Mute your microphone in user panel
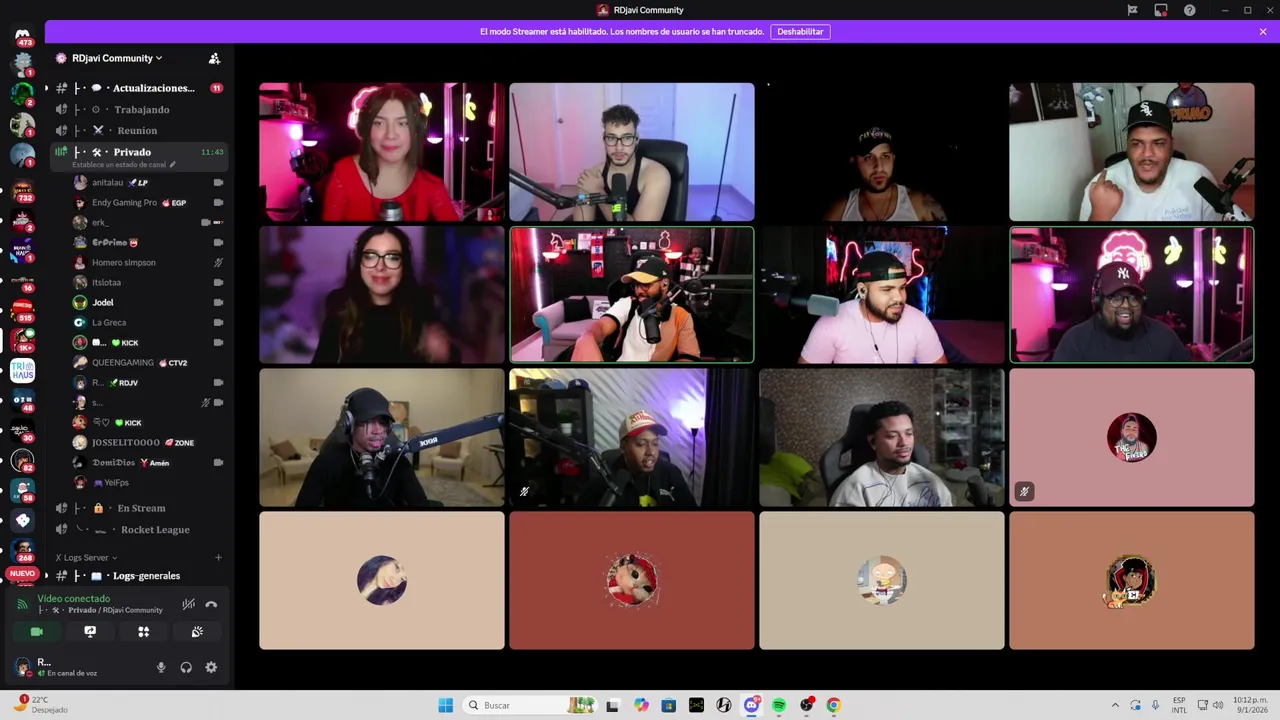The image size is (1280, 720). (x=161, y=667)
